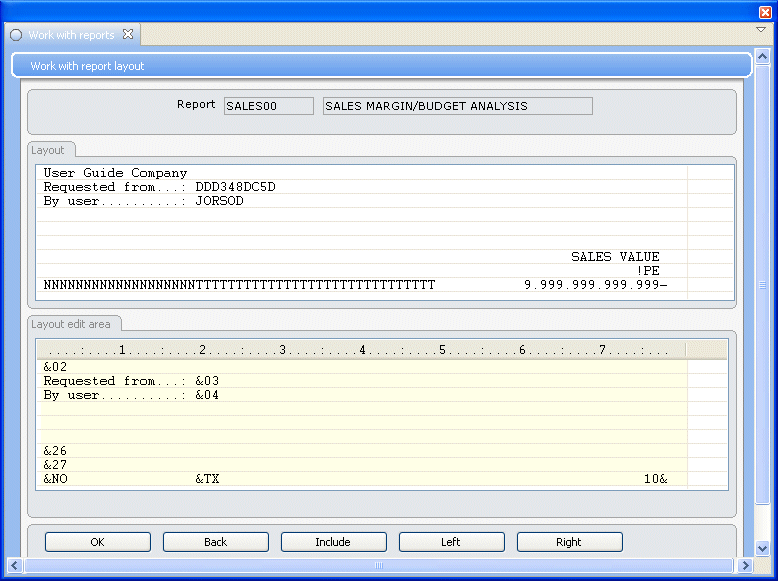Click the circle icon on Work with reports tab
The image size is (778, 581).
click(16, 35)
